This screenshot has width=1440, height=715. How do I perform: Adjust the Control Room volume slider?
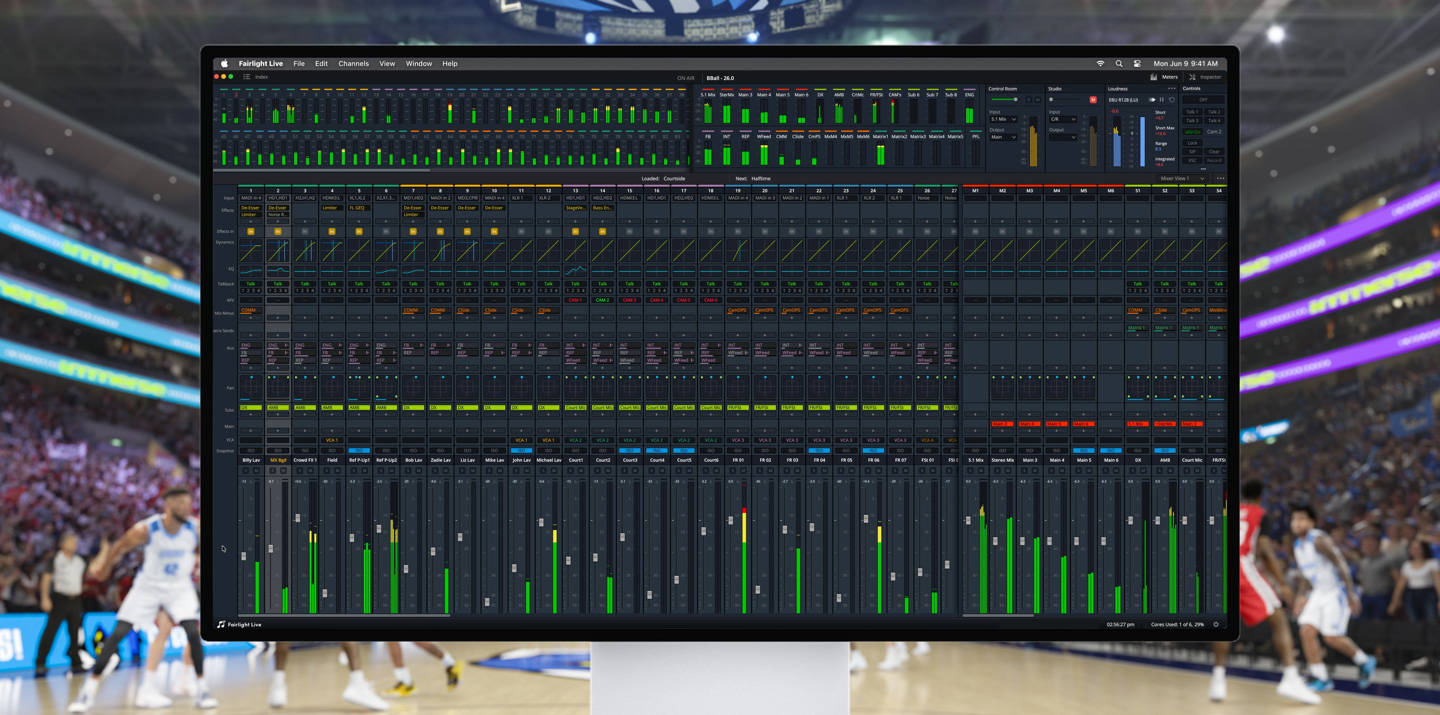tap(1016, 100)
